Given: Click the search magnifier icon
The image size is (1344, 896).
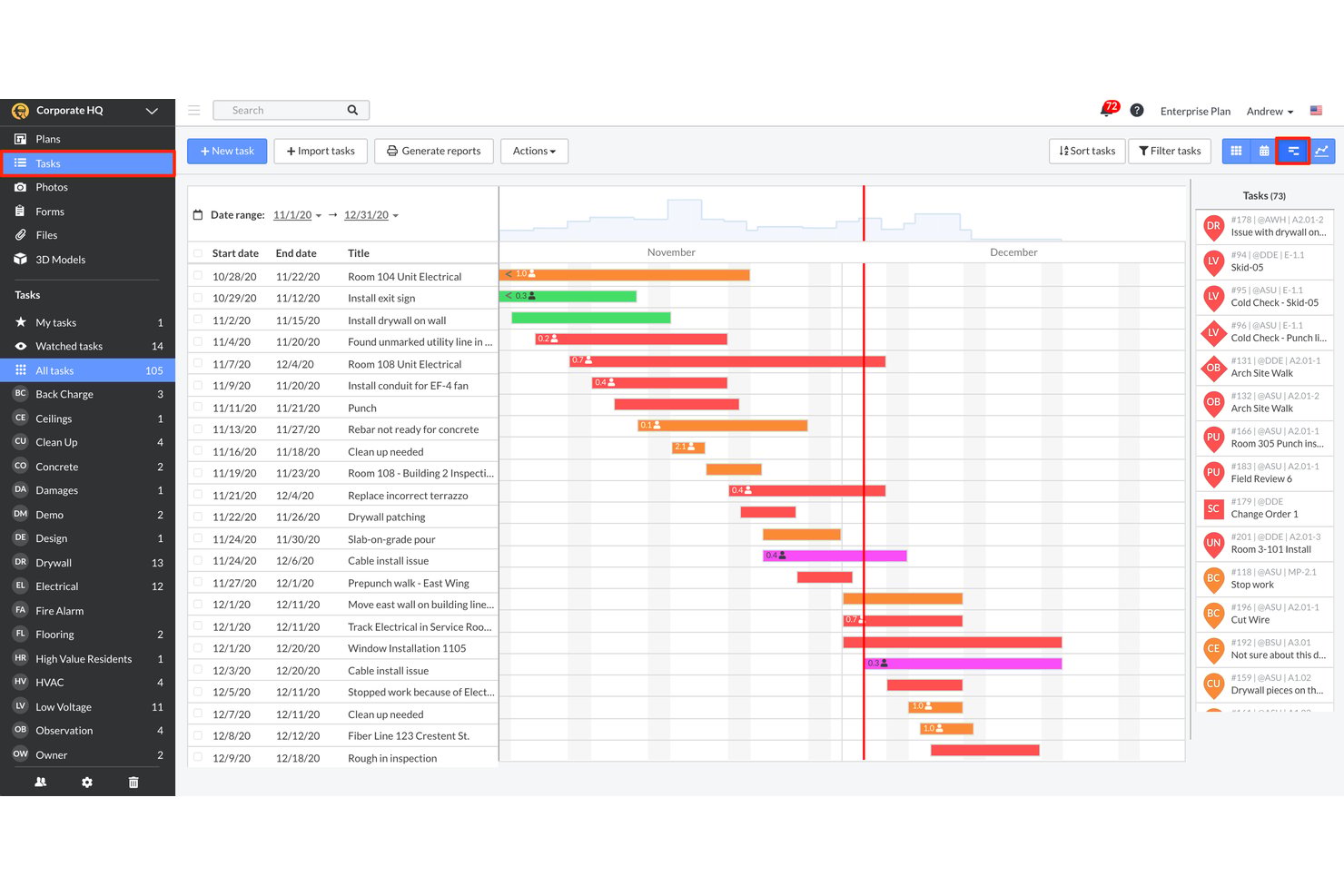Looking at the screenshot, I should point(352,111).
